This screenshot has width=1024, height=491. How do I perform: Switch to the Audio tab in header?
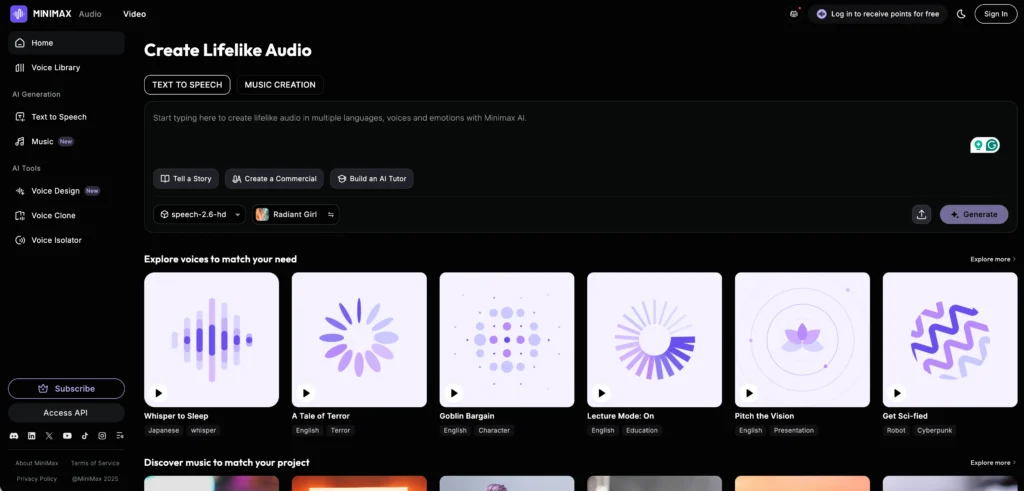(90, 14)
